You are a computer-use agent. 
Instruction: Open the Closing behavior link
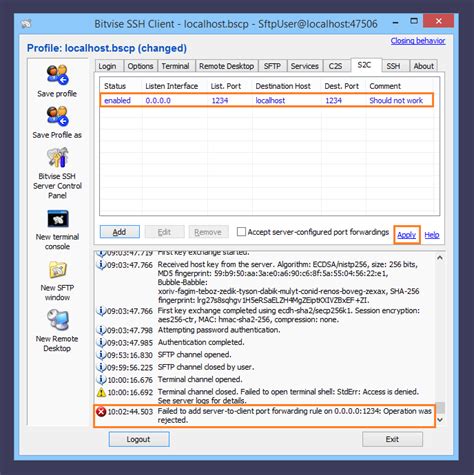418,41
